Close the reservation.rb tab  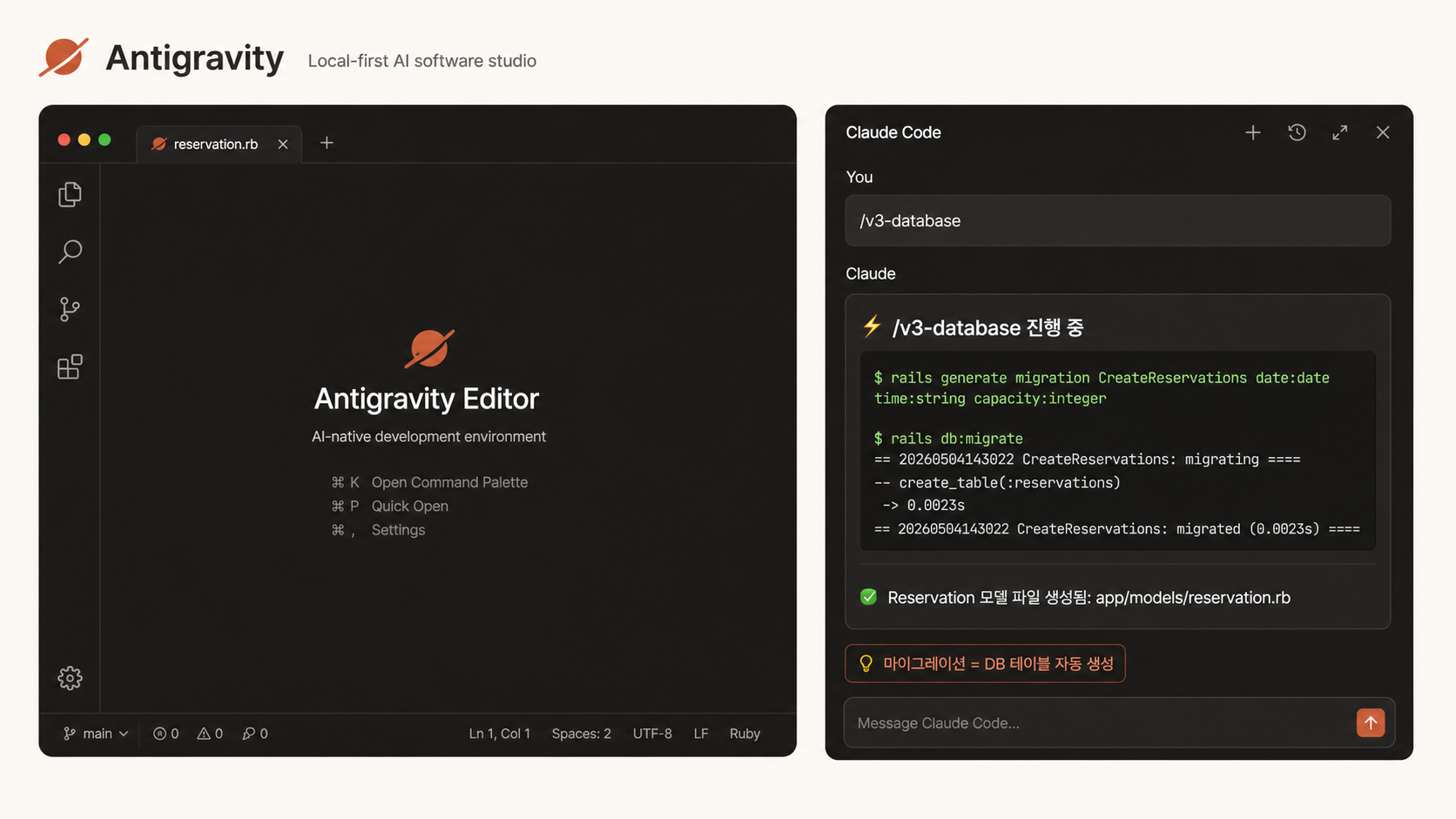283,144
